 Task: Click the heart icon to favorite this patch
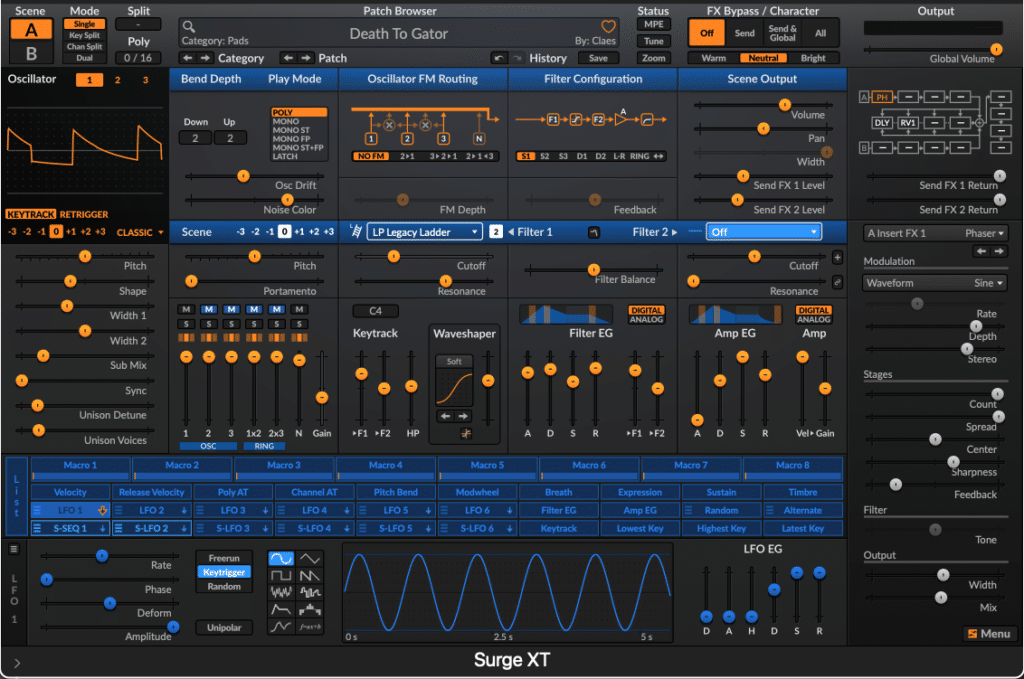[x=608, y=28]
